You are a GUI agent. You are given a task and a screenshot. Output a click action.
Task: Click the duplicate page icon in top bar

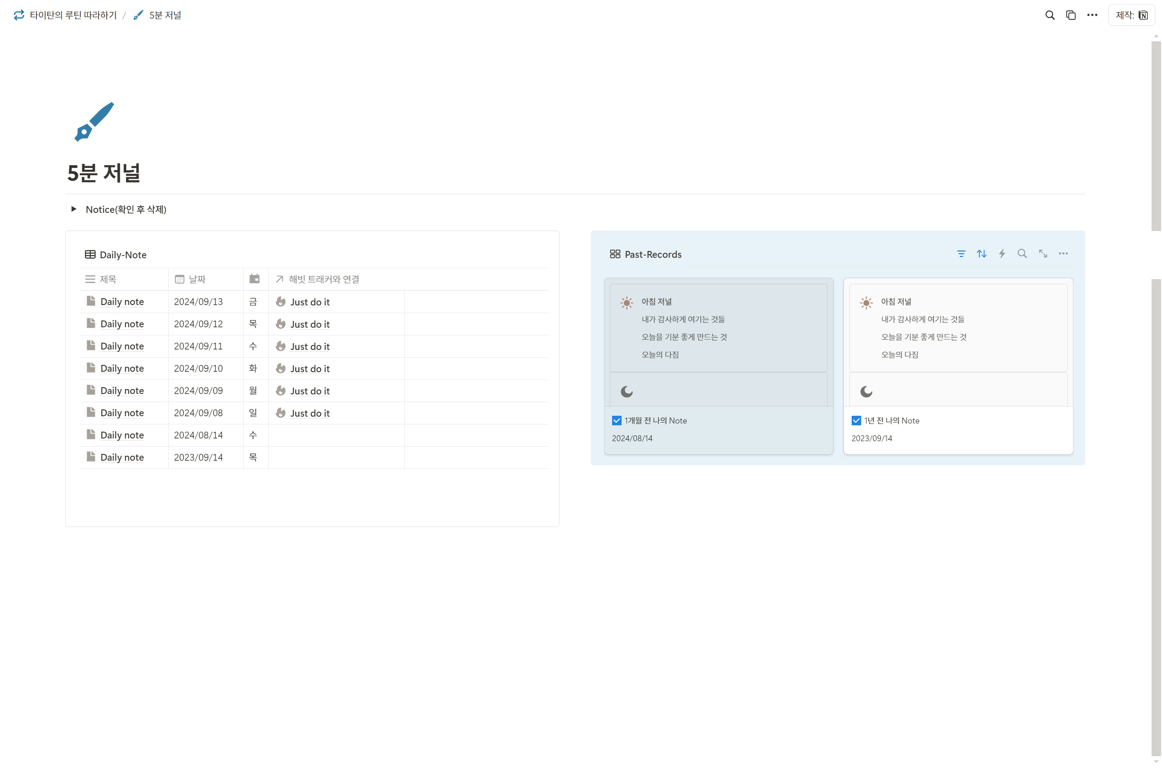tap(1071, 15)
